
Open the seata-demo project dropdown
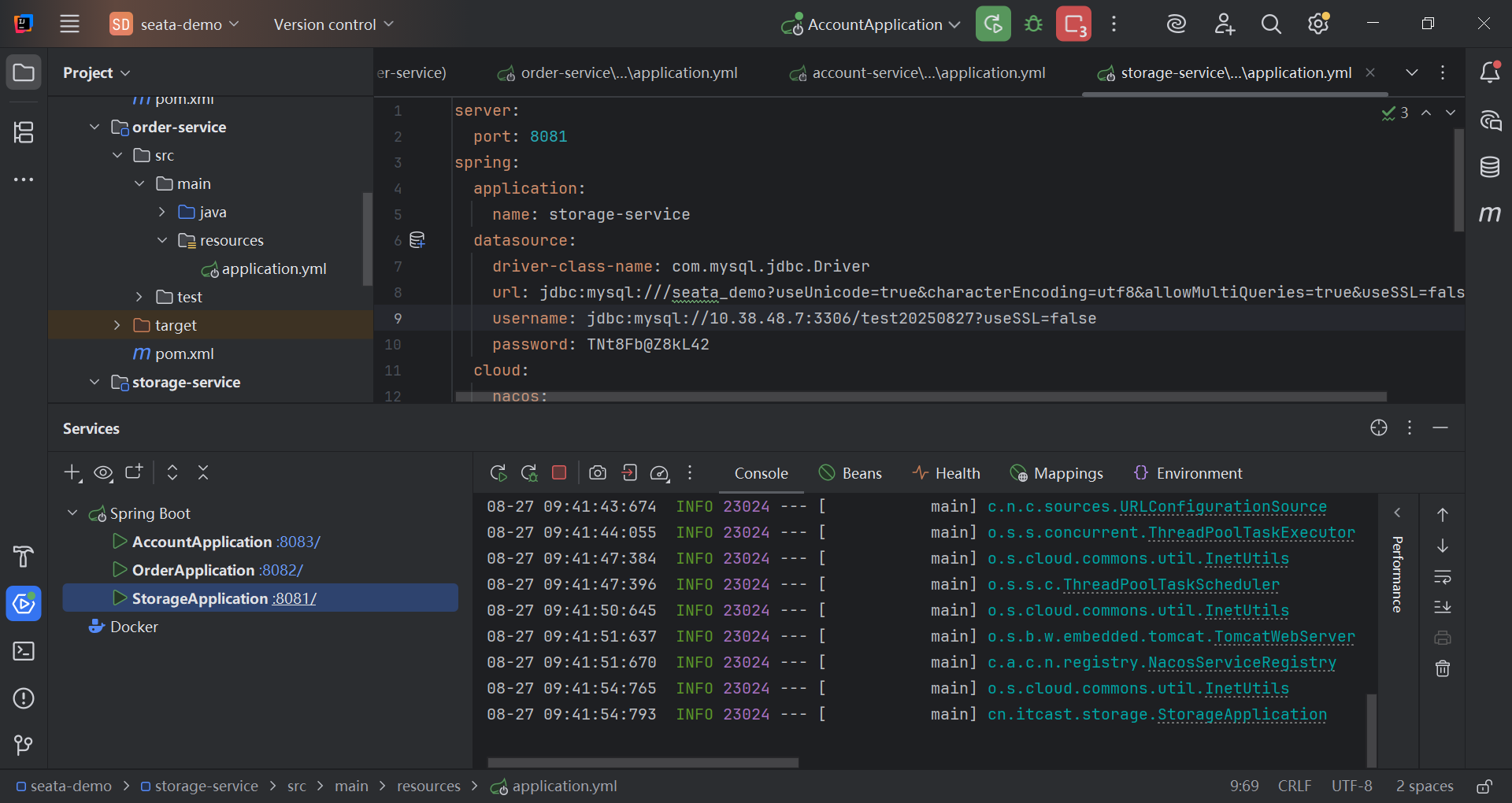(174, 24)
